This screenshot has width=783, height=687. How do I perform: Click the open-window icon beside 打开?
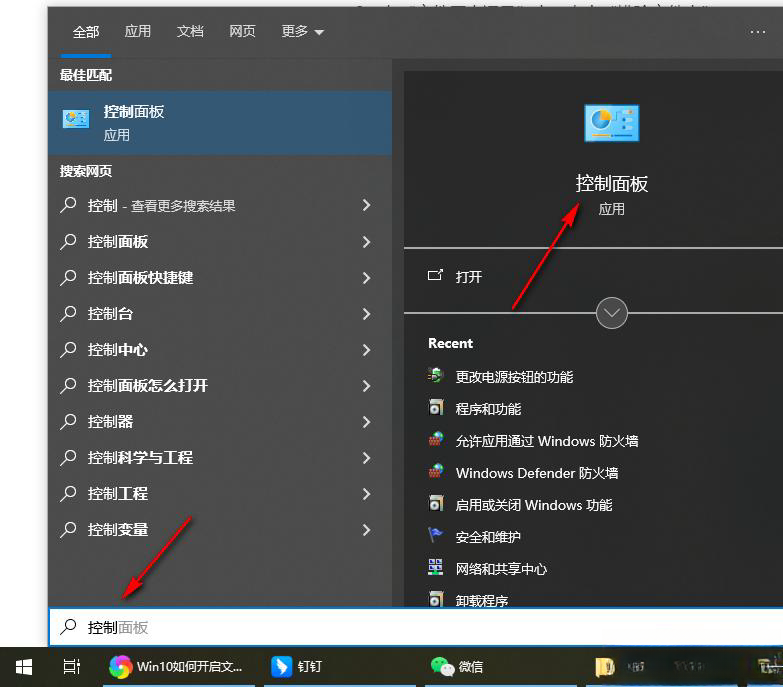(x=435, y=275)
